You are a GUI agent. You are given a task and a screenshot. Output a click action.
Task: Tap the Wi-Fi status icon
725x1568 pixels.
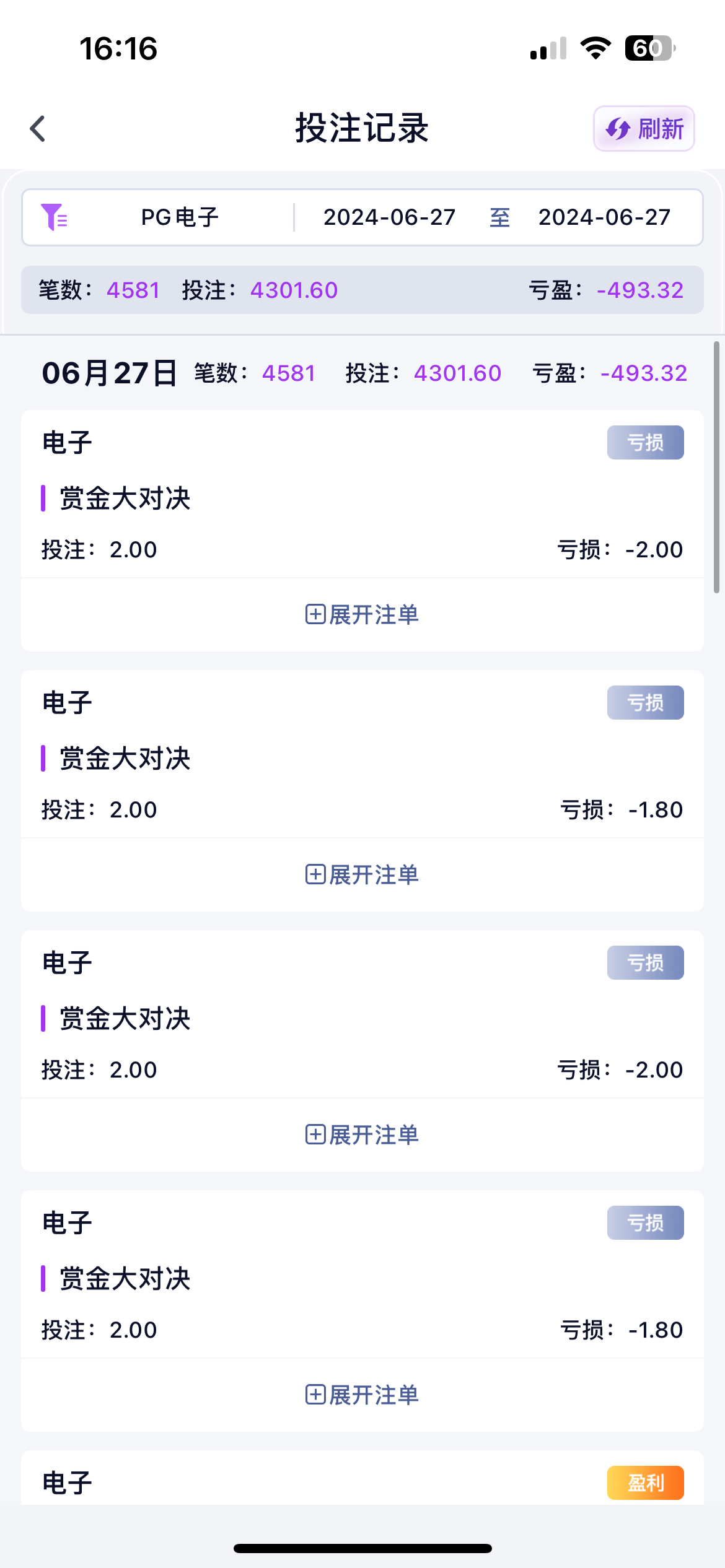595,48
